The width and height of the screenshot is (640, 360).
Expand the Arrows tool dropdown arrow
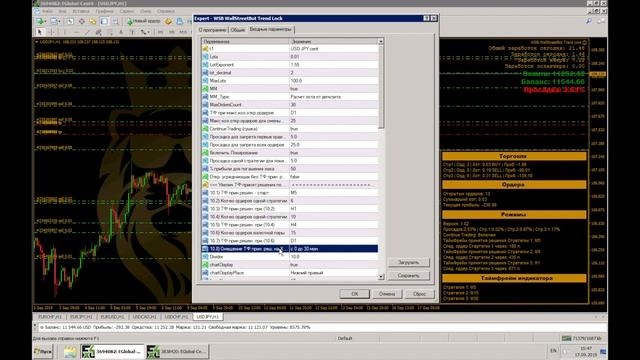(x=149, y=32)
